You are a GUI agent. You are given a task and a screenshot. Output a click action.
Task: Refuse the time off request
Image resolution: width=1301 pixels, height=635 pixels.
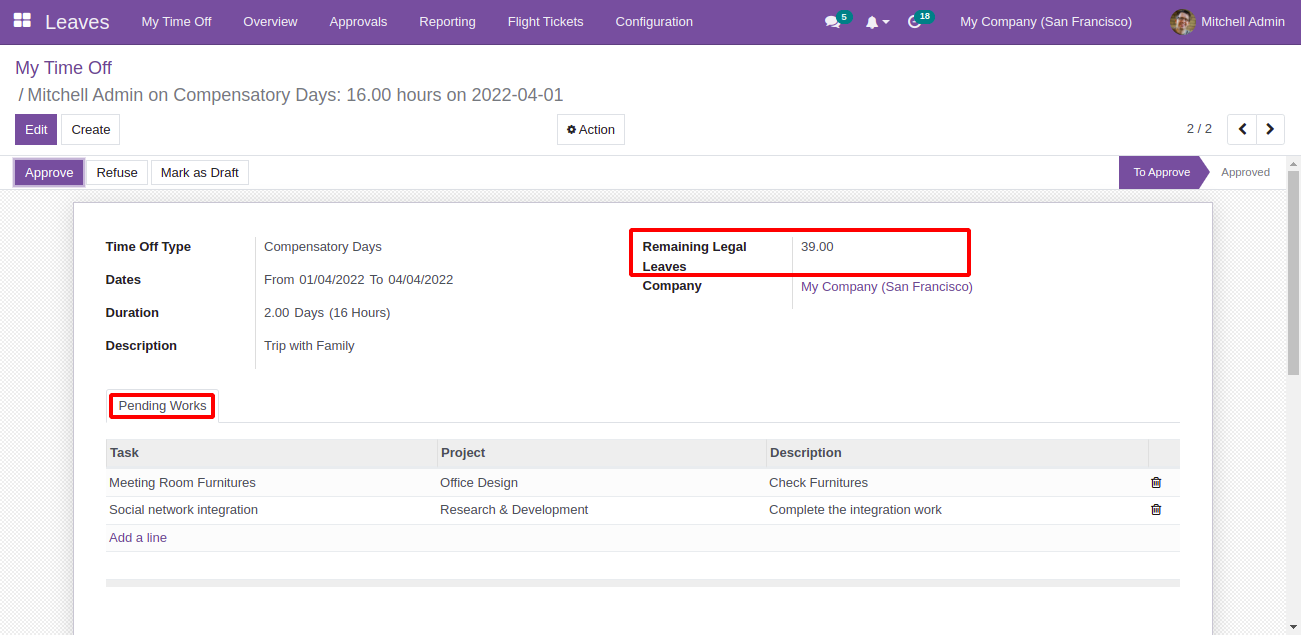click(117, 173)
